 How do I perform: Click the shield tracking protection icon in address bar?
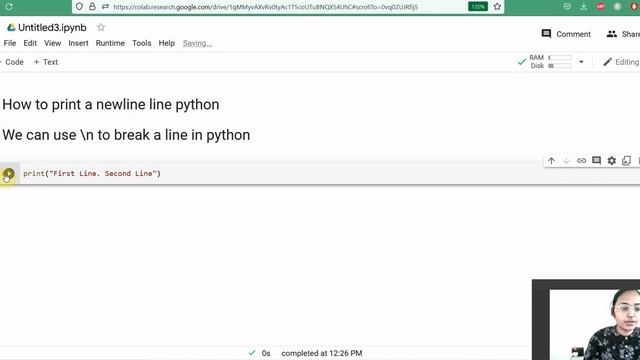79,7
